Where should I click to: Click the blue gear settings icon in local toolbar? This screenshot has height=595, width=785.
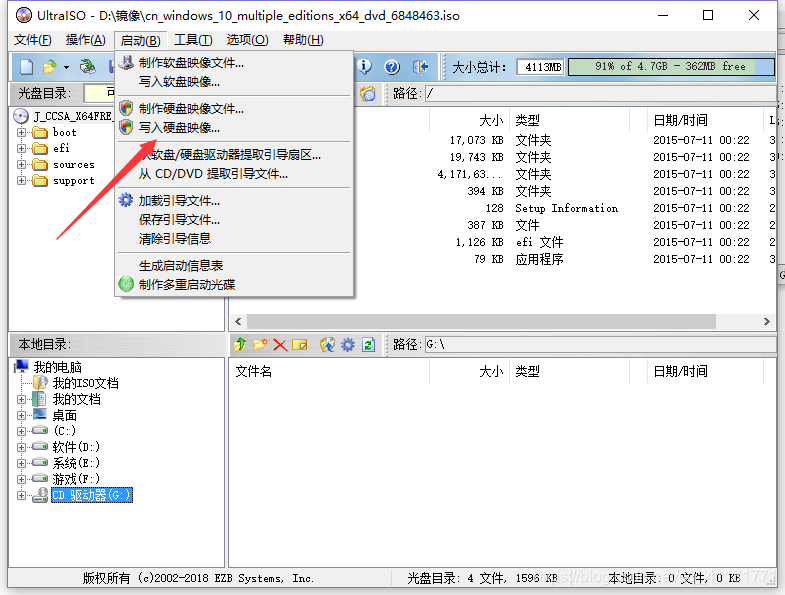pos(347,345)
